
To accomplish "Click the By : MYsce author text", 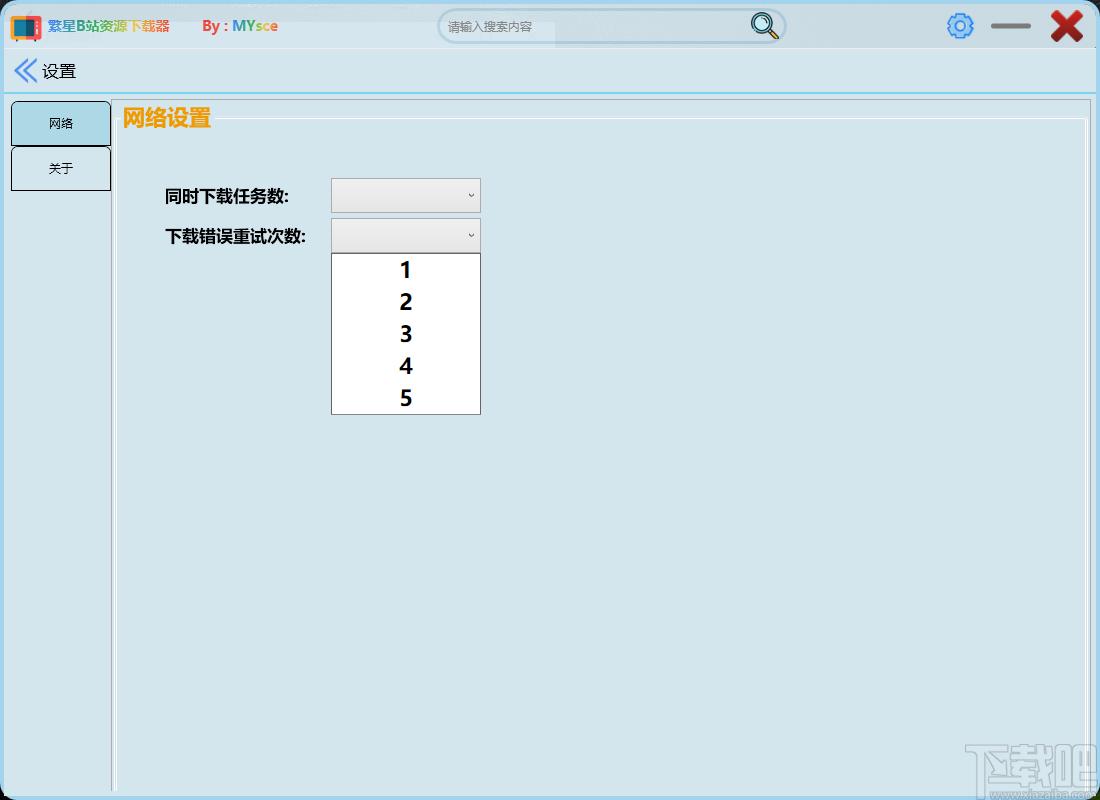I will coord(240,26).
